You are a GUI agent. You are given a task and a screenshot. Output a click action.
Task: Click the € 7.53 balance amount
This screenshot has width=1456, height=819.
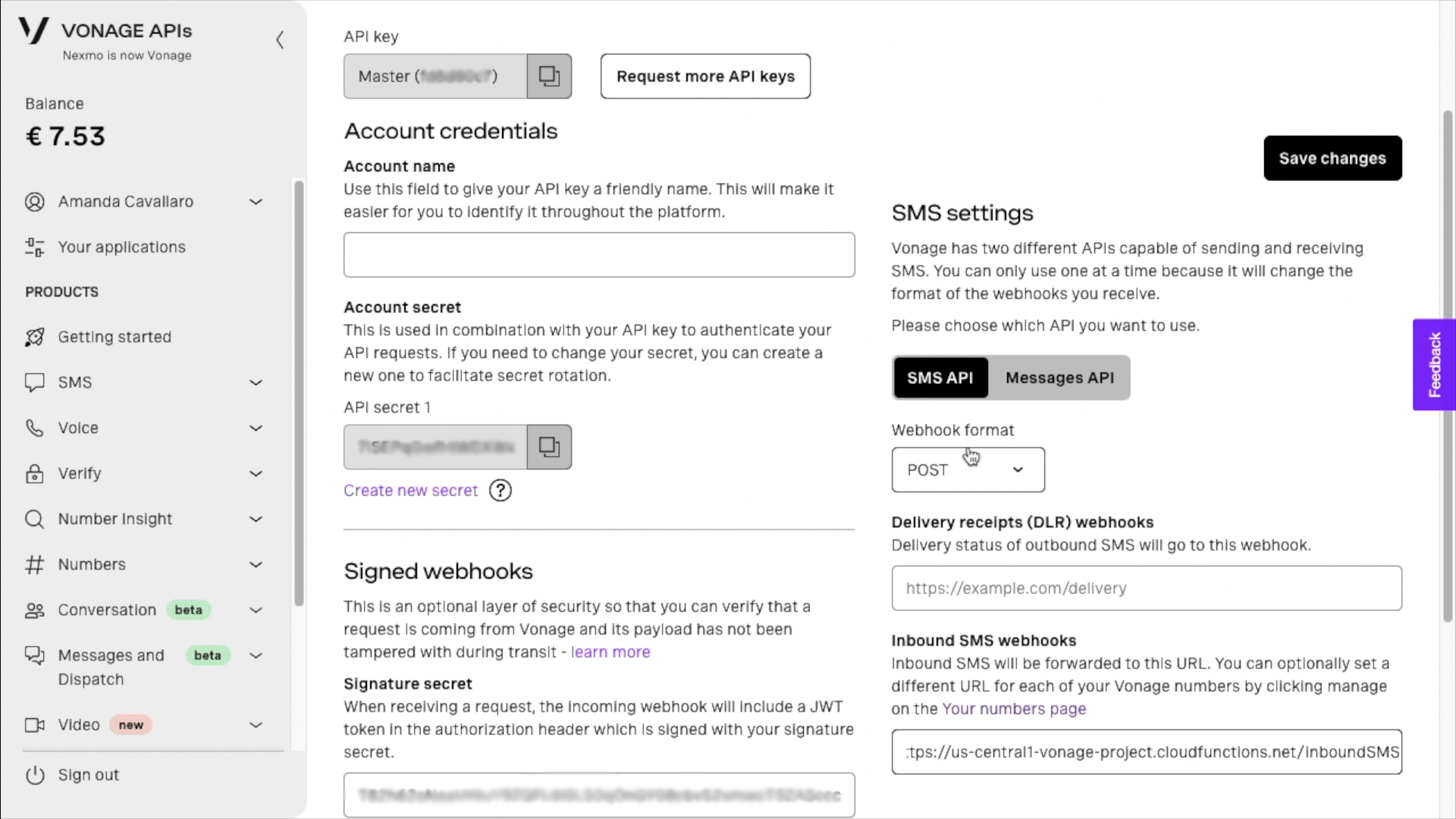click(x=65, y=136)
